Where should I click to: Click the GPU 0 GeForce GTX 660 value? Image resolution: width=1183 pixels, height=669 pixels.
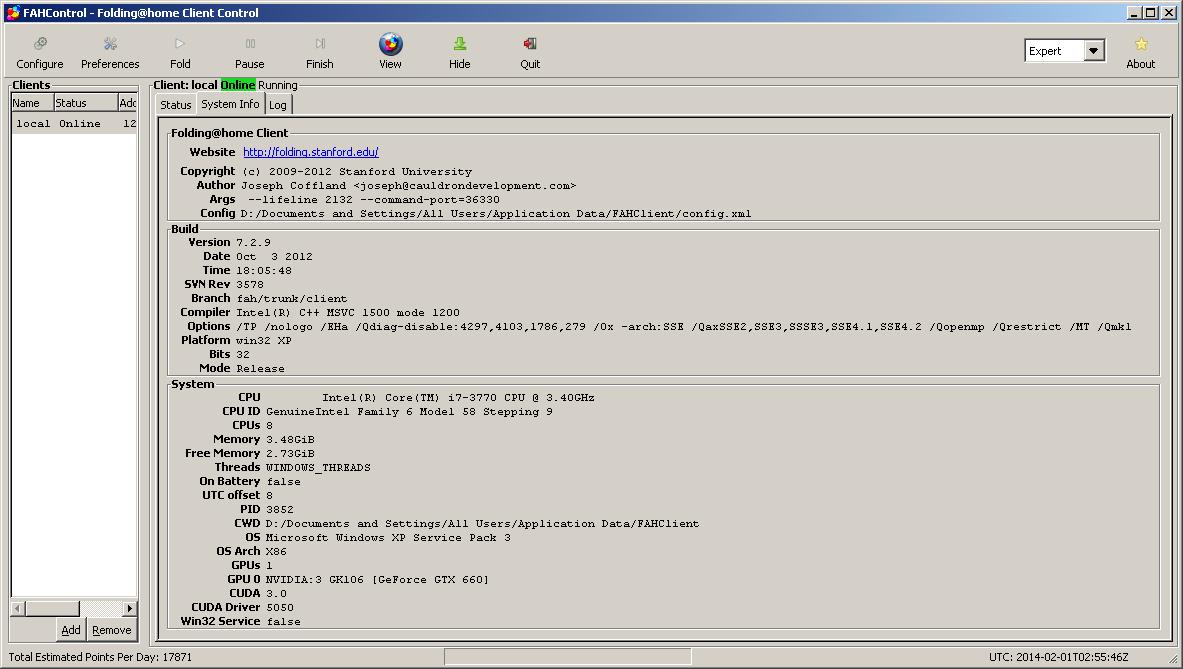pos(377,580)
